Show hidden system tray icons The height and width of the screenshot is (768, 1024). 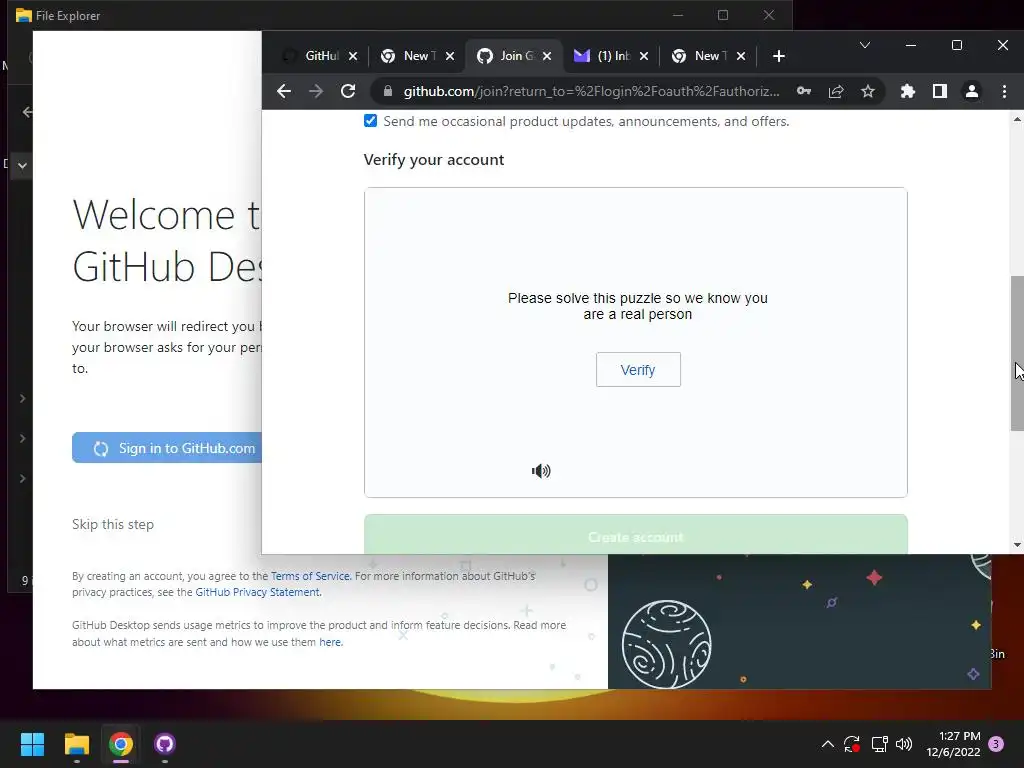(x=827, y=744)
